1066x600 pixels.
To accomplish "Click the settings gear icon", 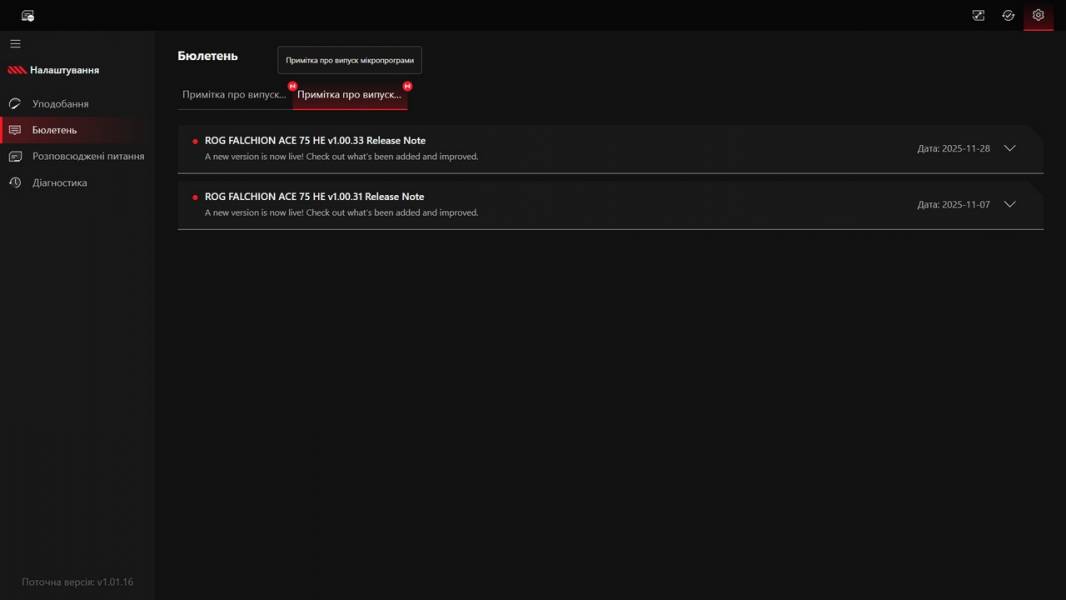I will pyautogui.click(x=1038, y=15).
